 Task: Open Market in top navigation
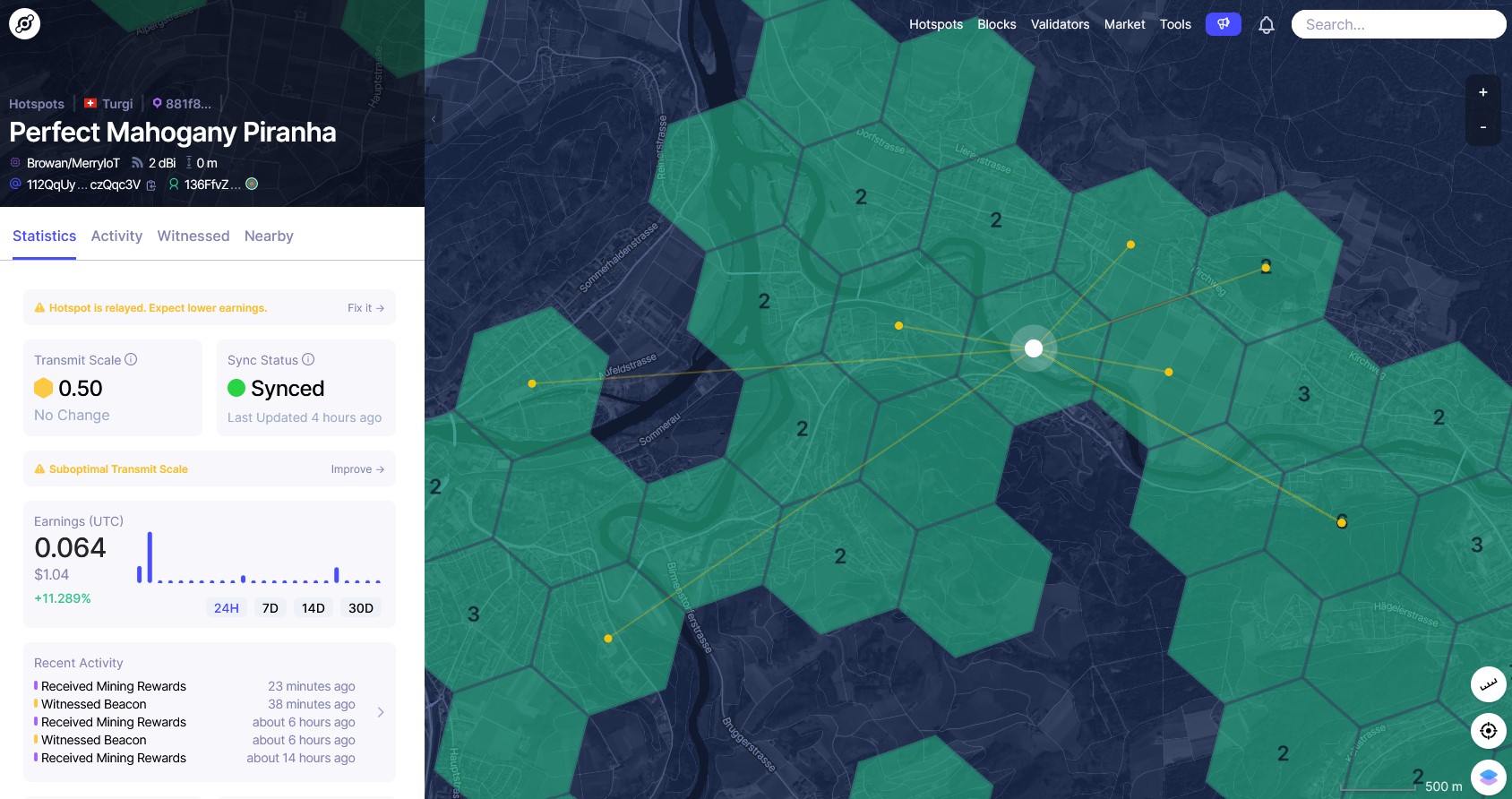[x=1125, y=24]
